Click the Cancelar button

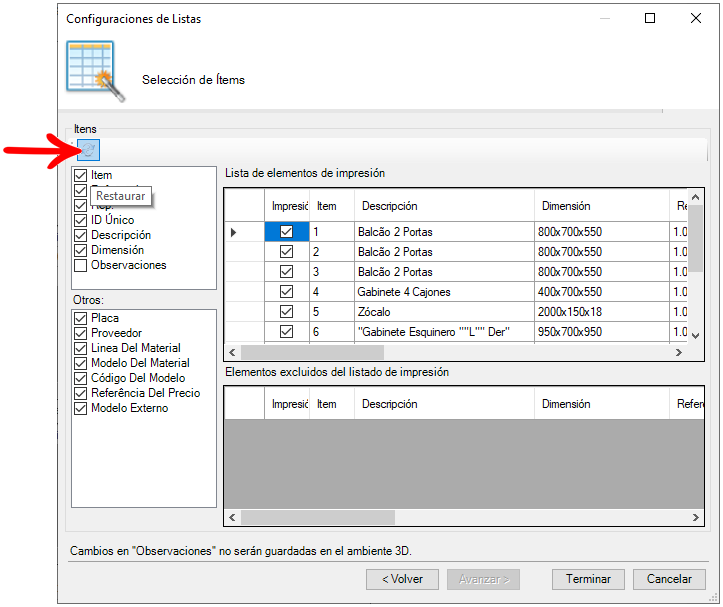point(669,579)
